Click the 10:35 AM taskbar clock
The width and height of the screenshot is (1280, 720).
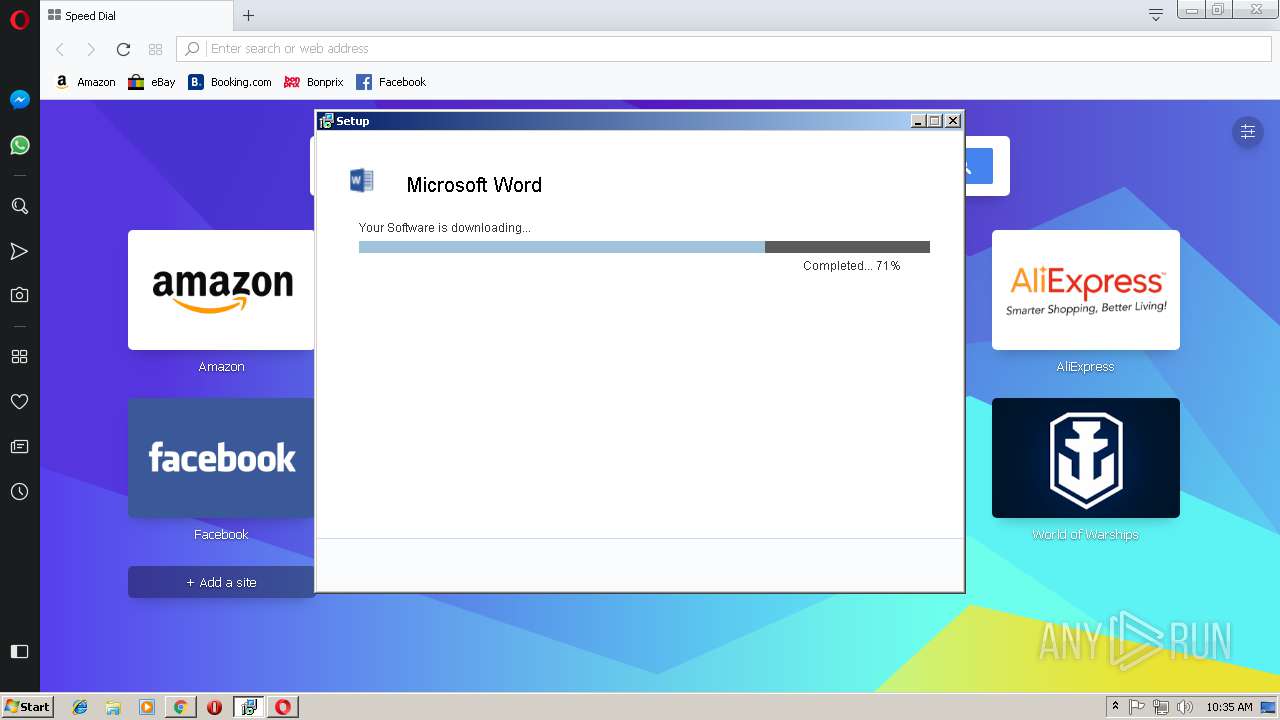coord(1229,707)
